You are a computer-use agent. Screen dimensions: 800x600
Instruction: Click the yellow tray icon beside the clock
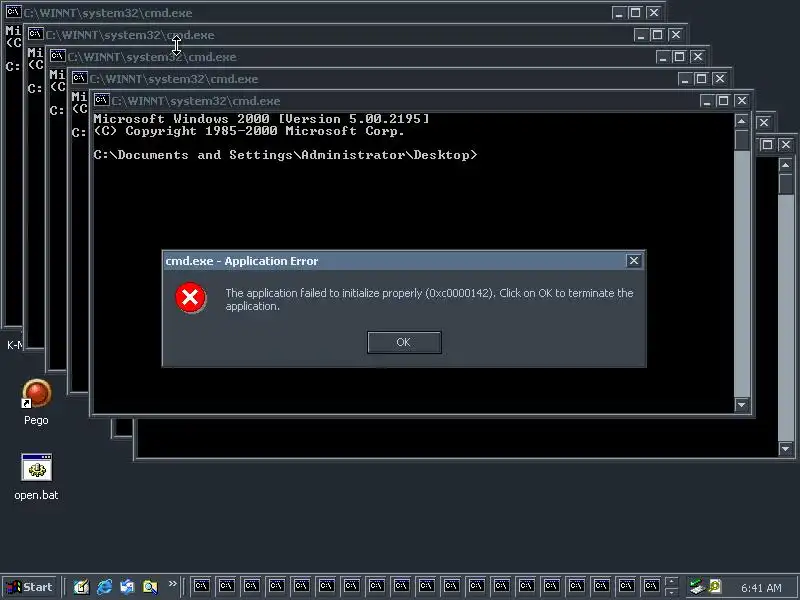coord(715,587)
